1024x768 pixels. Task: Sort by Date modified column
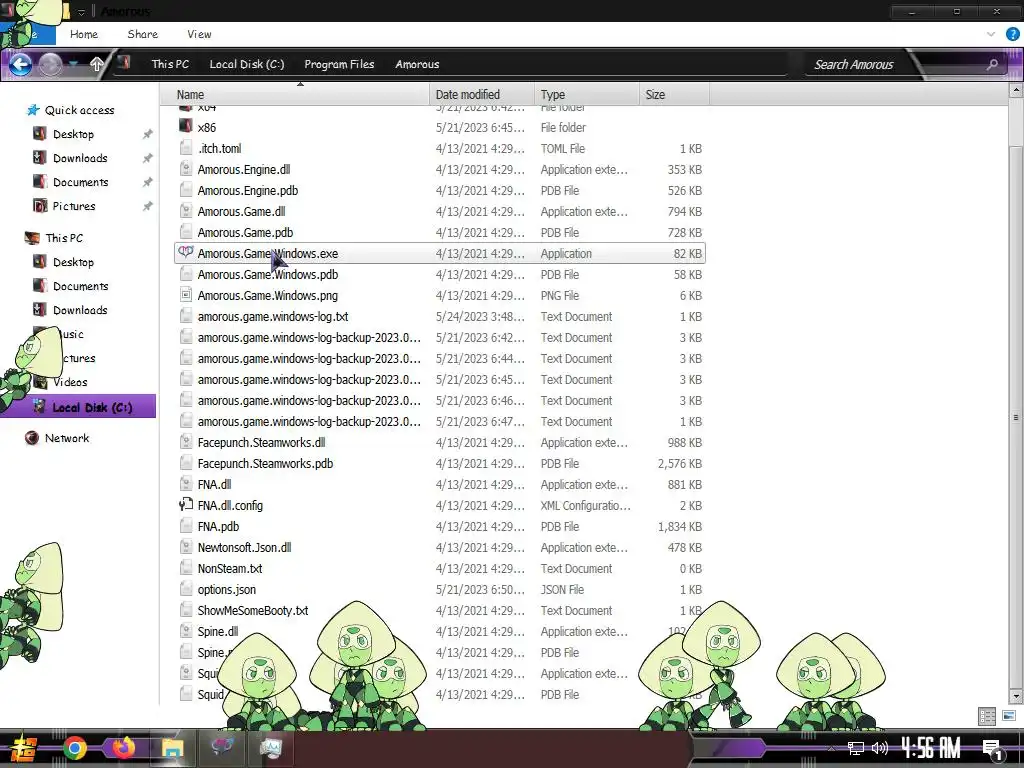tap(482, 95)
